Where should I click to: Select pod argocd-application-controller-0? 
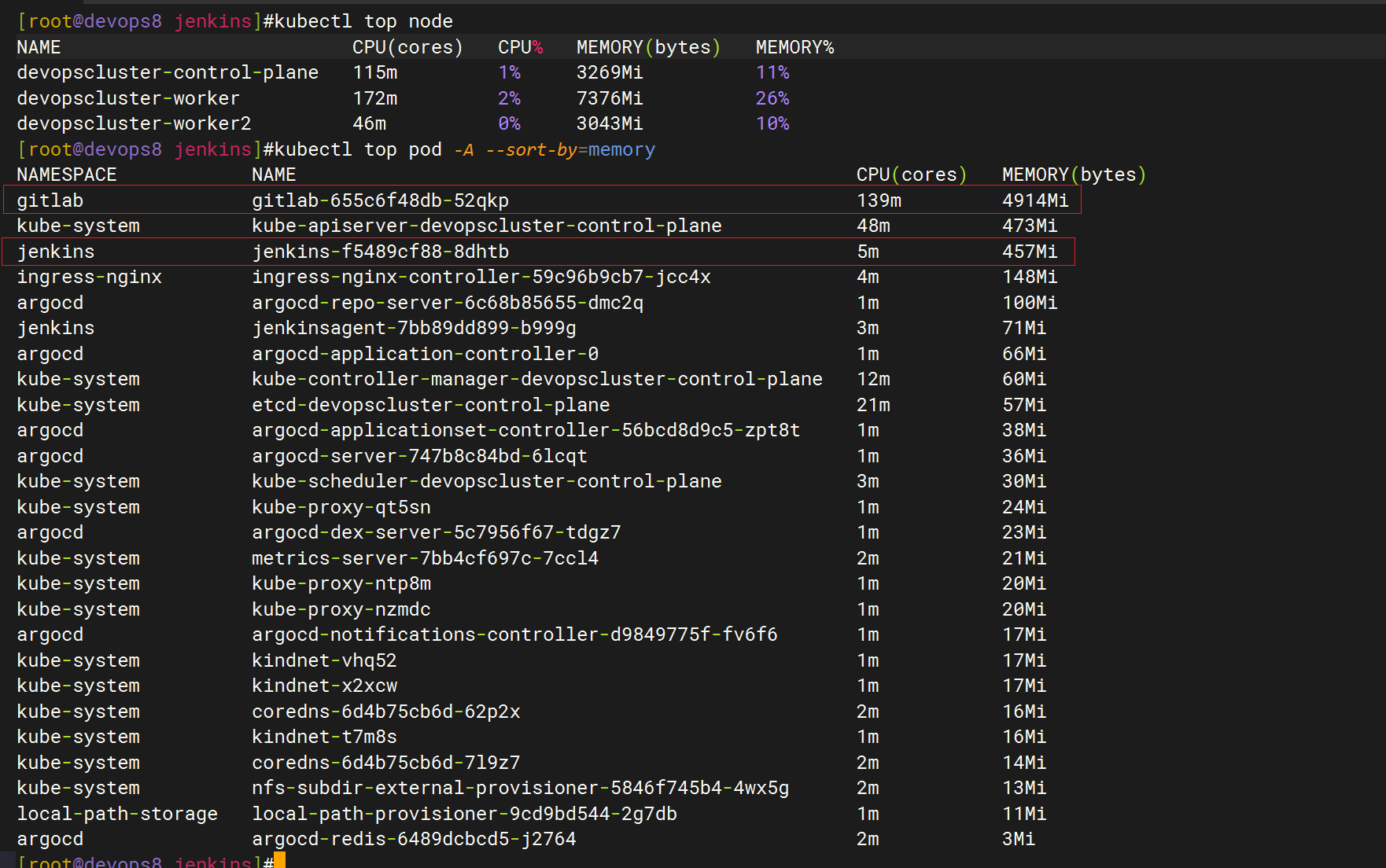click(425, 354)
